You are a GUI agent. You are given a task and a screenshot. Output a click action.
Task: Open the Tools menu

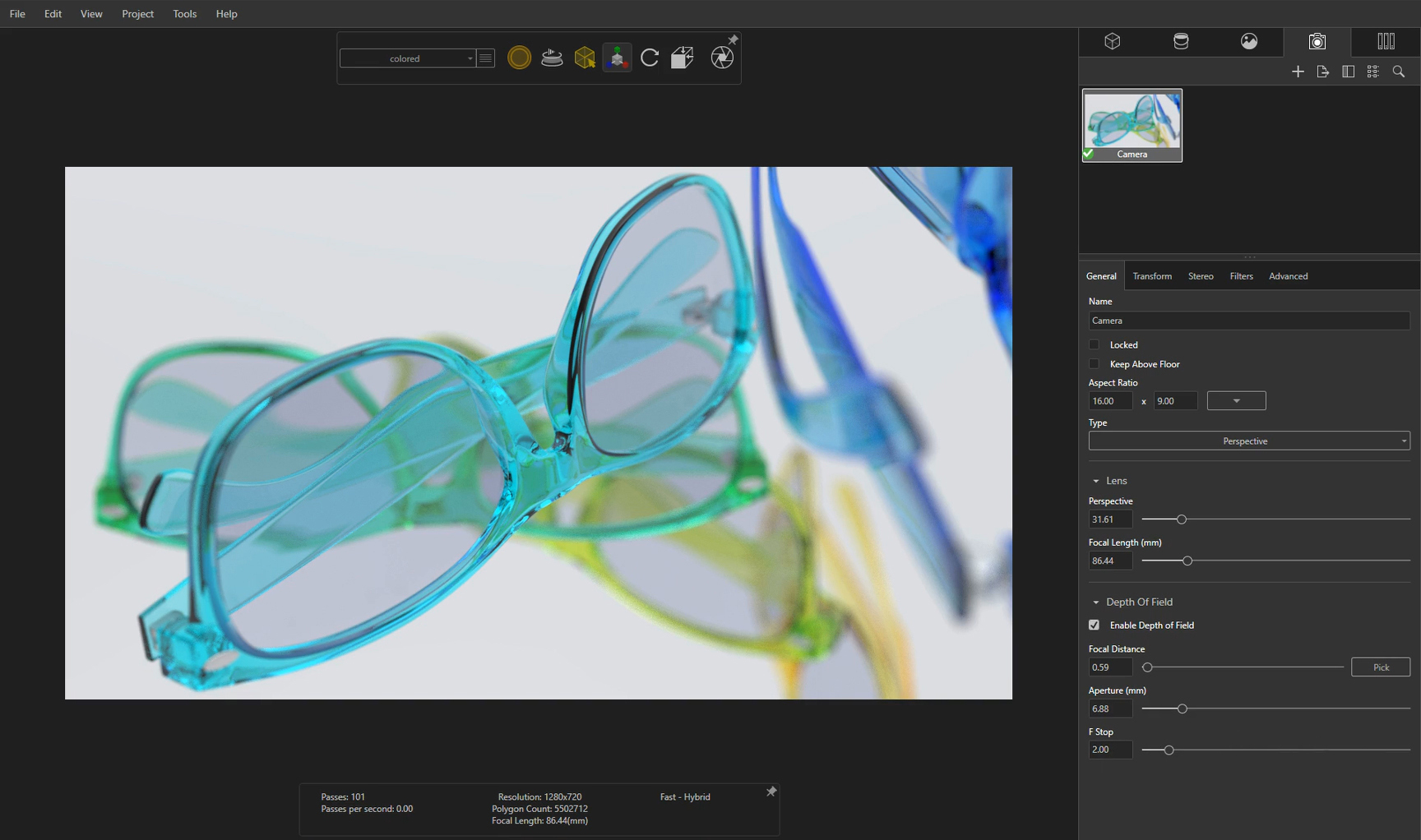tap(184, 13)
